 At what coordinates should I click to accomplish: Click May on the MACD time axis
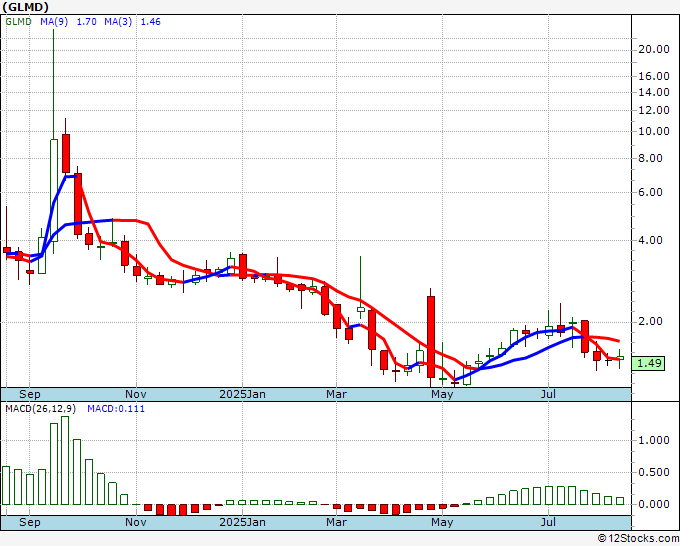point(442,522)
